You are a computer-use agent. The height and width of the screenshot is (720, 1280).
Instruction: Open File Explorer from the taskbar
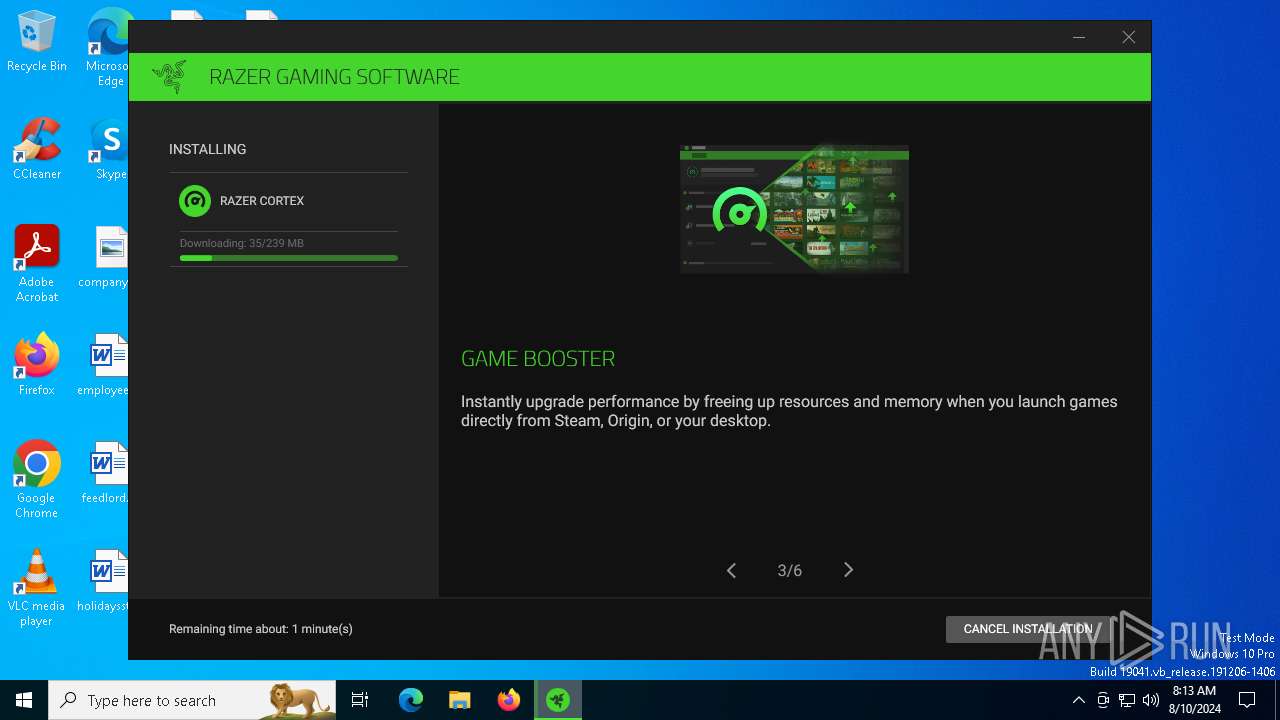(x=460, y=700)
